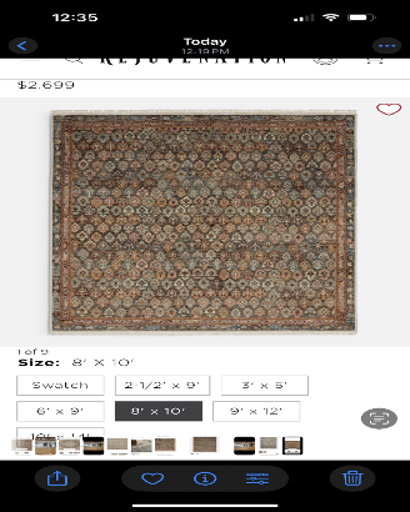Open the three-dot more options menu

[x=387, y=46]
